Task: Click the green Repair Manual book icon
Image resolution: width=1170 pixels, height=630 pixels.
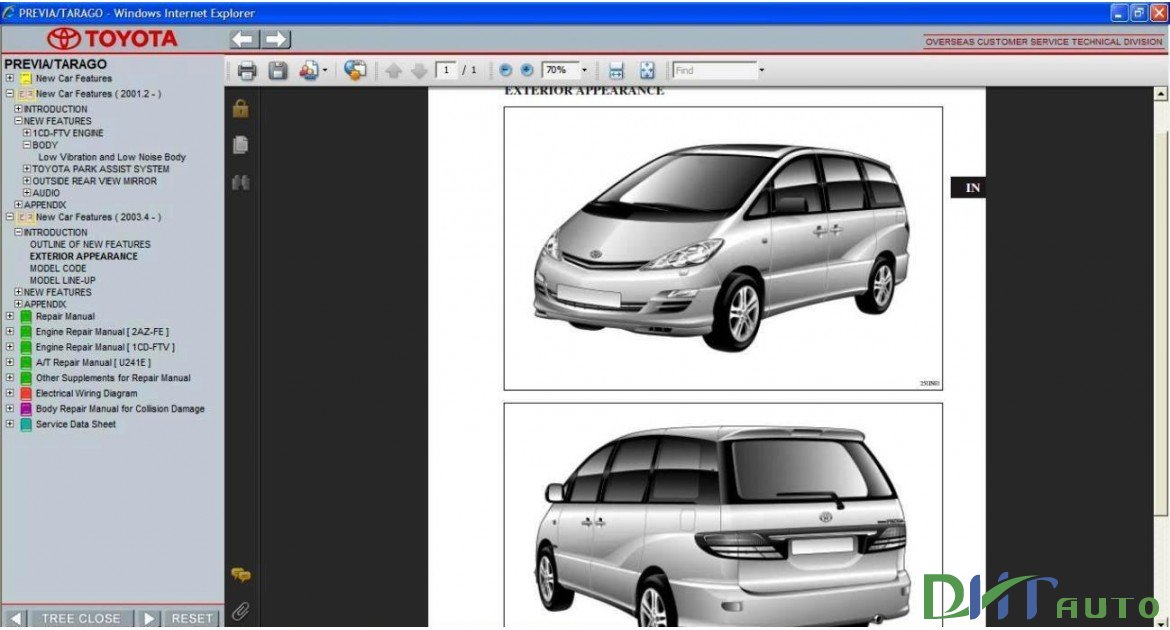Action: pos(26,316)
